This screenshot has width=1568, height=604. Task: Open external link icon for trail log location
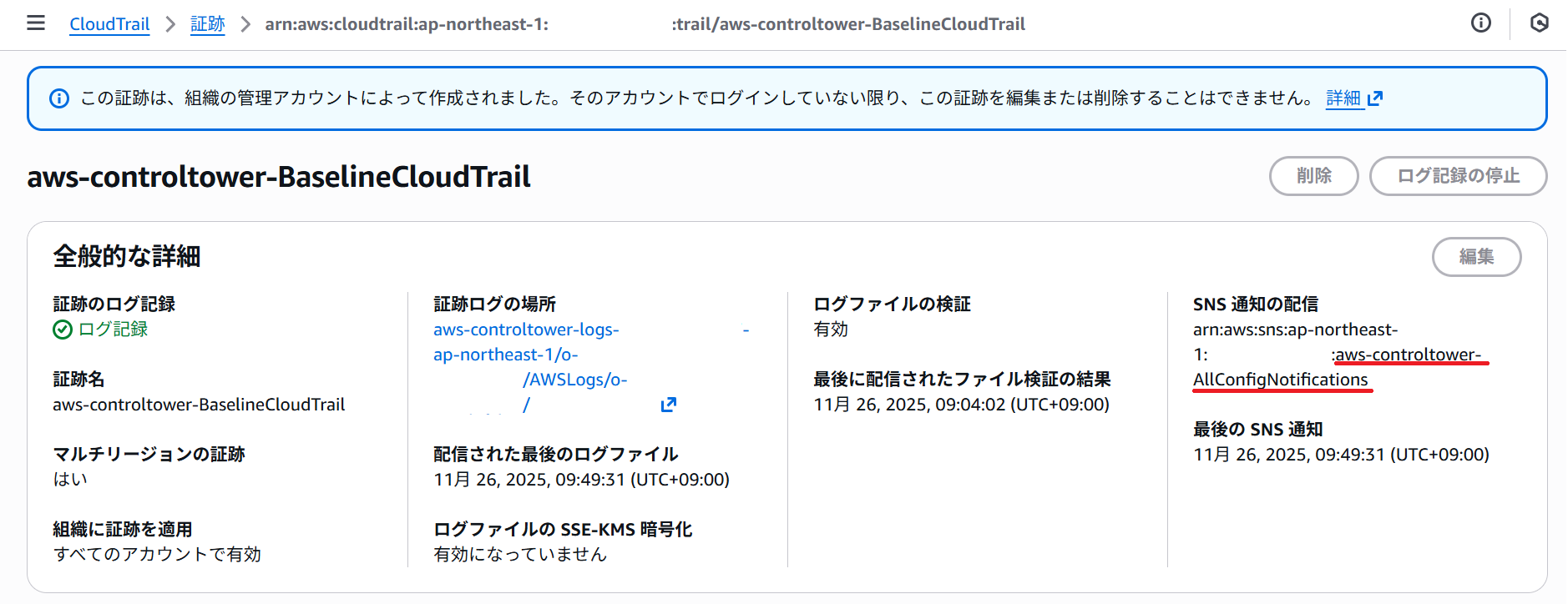click(x=668, y=405)
